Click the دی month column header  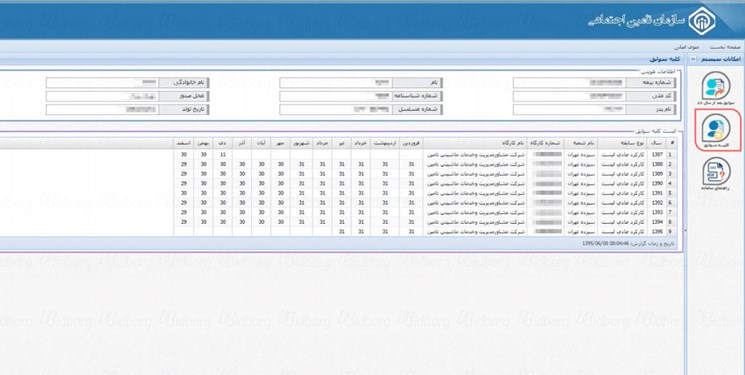tap(222, 143)
